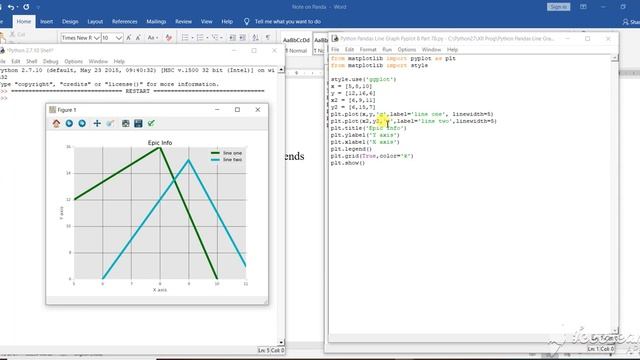The width and height of the screenshot is (640, 360).
Task: Undo last action in Word title bar
Action: tap(11, 7)
